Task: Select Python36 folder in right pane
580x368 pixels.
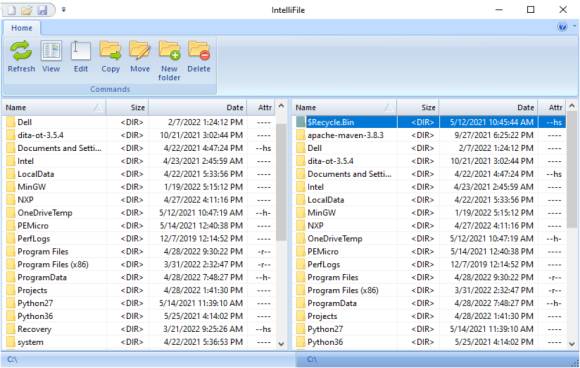Action: pos(431,342)
